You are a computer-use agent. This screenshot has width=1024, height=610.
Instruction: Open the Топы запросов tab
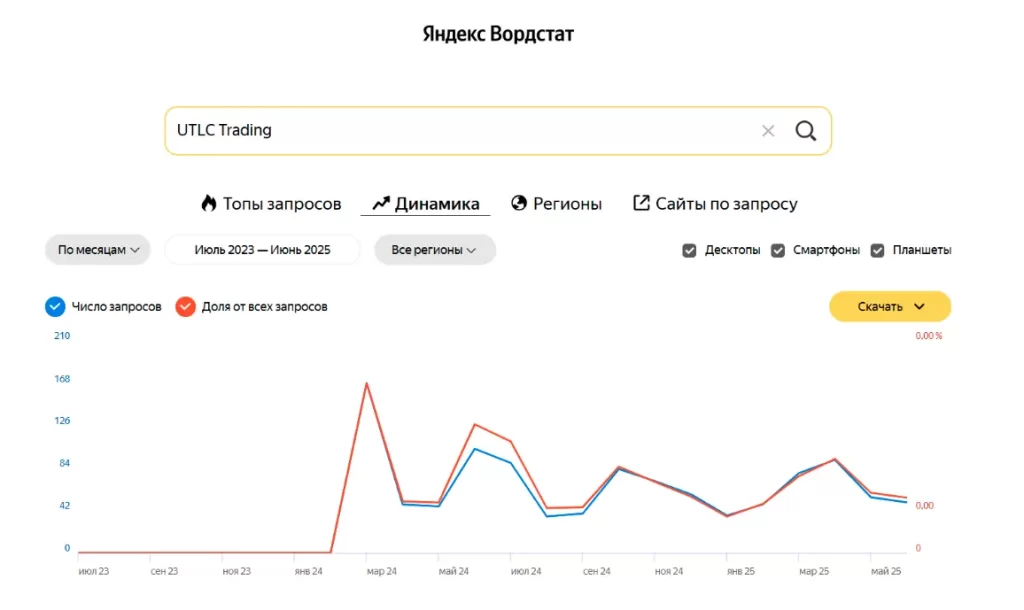pos(271,204)
